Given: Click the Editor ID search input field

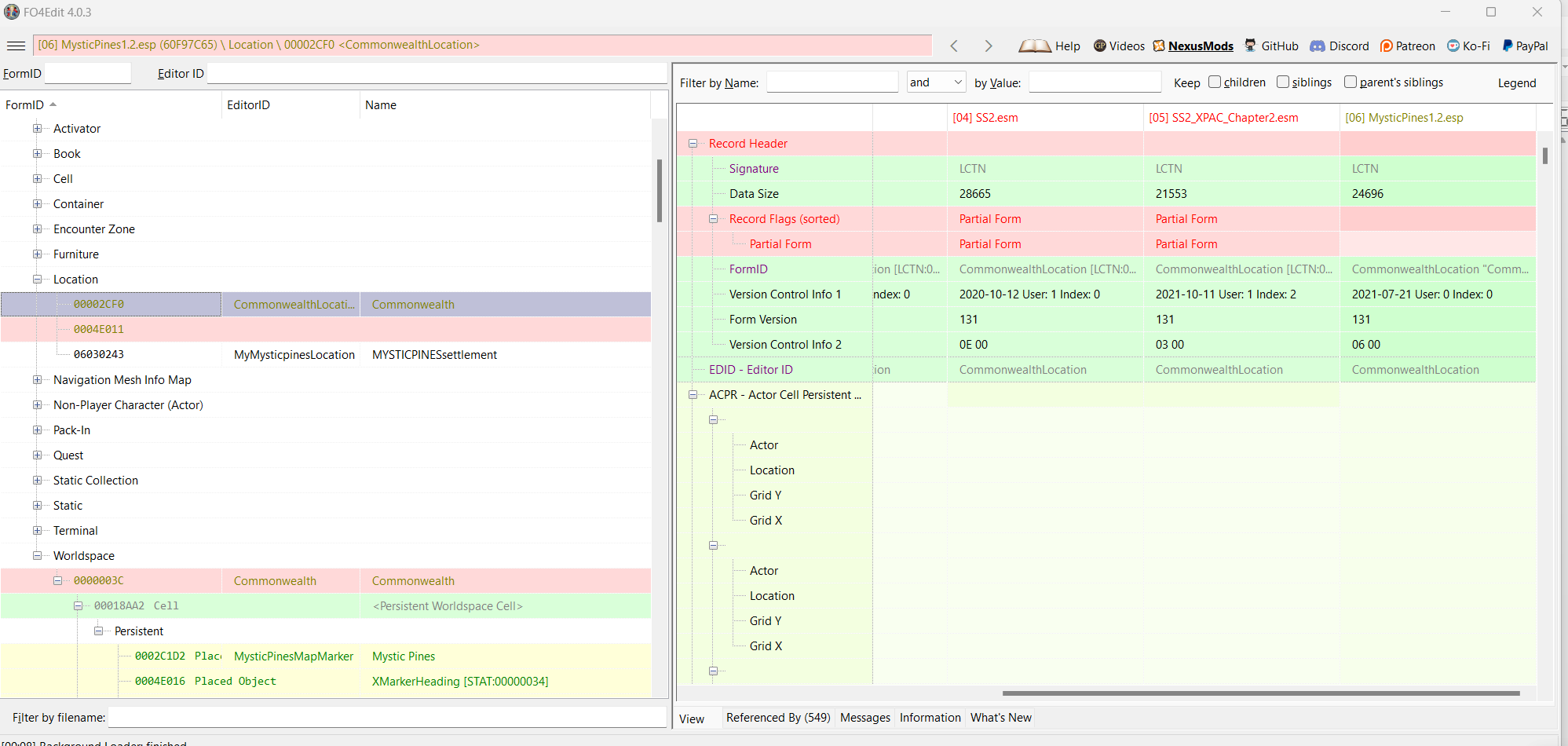Looking at the screenshot, I should 437,73.
